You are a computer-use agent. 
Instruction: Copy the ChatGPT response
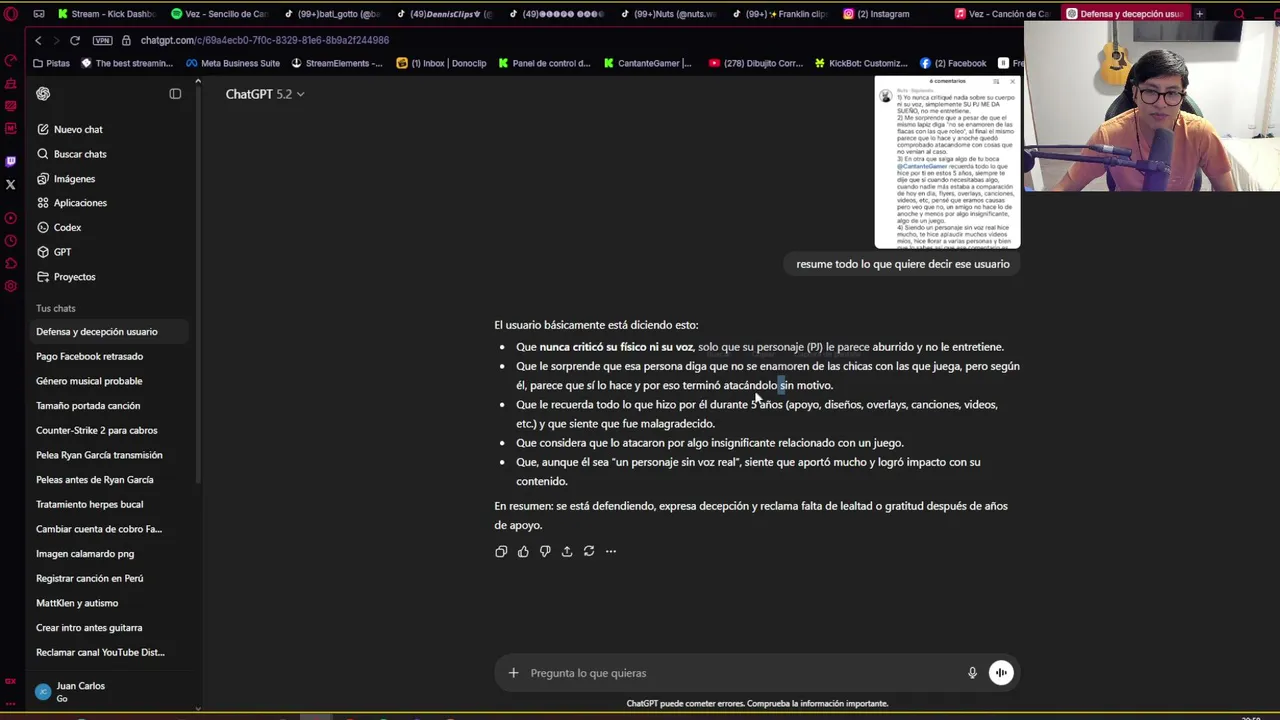point(501,551)
